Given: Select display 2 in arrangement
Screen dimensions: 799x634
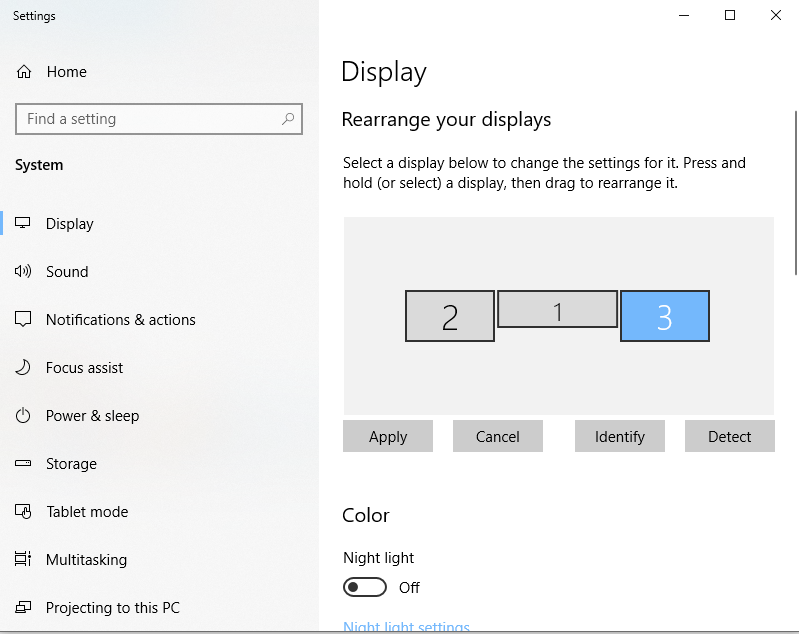Looking at the screenshot, I should coord(450,316).
